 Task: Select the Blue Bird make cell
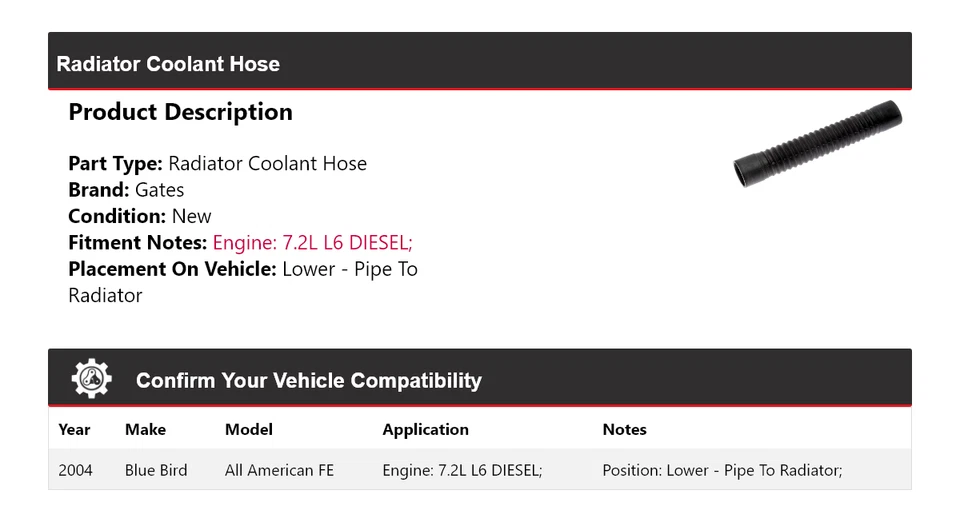(156, 470)
